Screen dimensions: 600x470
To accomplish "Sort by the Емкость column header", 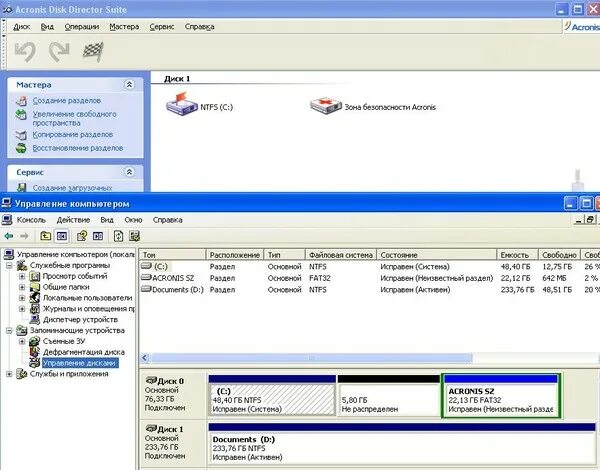I will tap(517, 255).
